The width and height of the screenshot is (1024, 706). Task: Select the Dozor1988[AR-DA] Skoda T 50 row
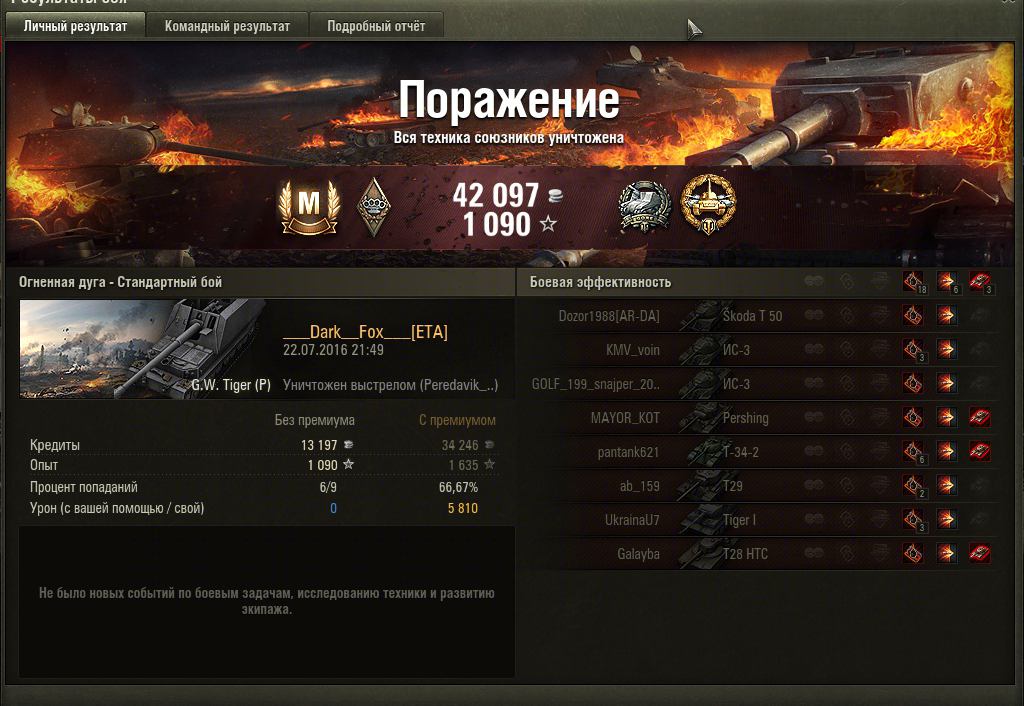coord(761,316)
